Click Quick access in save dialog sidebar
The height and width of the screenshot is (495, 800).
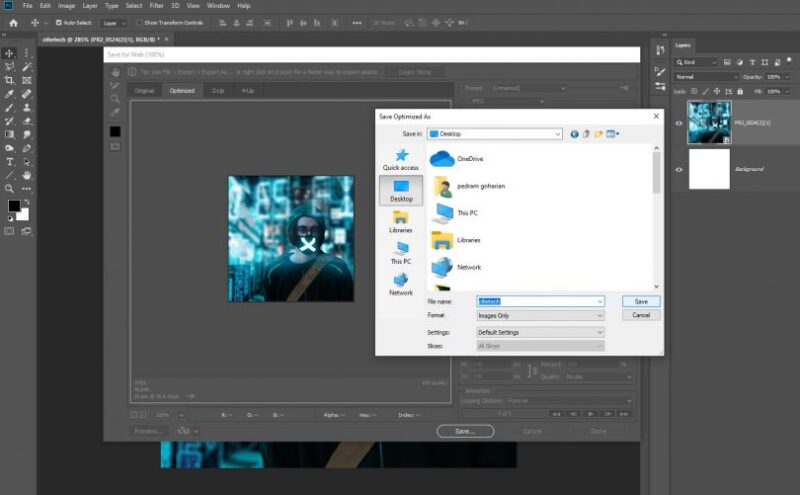click(401, 159)
